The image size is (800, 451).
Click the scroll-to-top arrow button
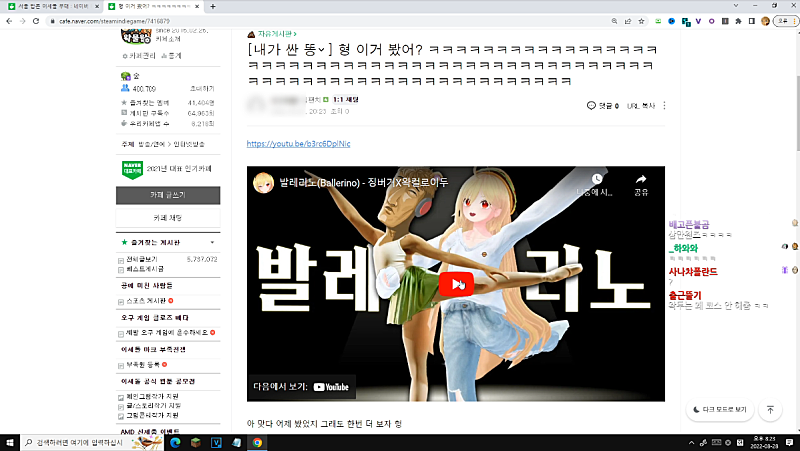click(769, 409)
